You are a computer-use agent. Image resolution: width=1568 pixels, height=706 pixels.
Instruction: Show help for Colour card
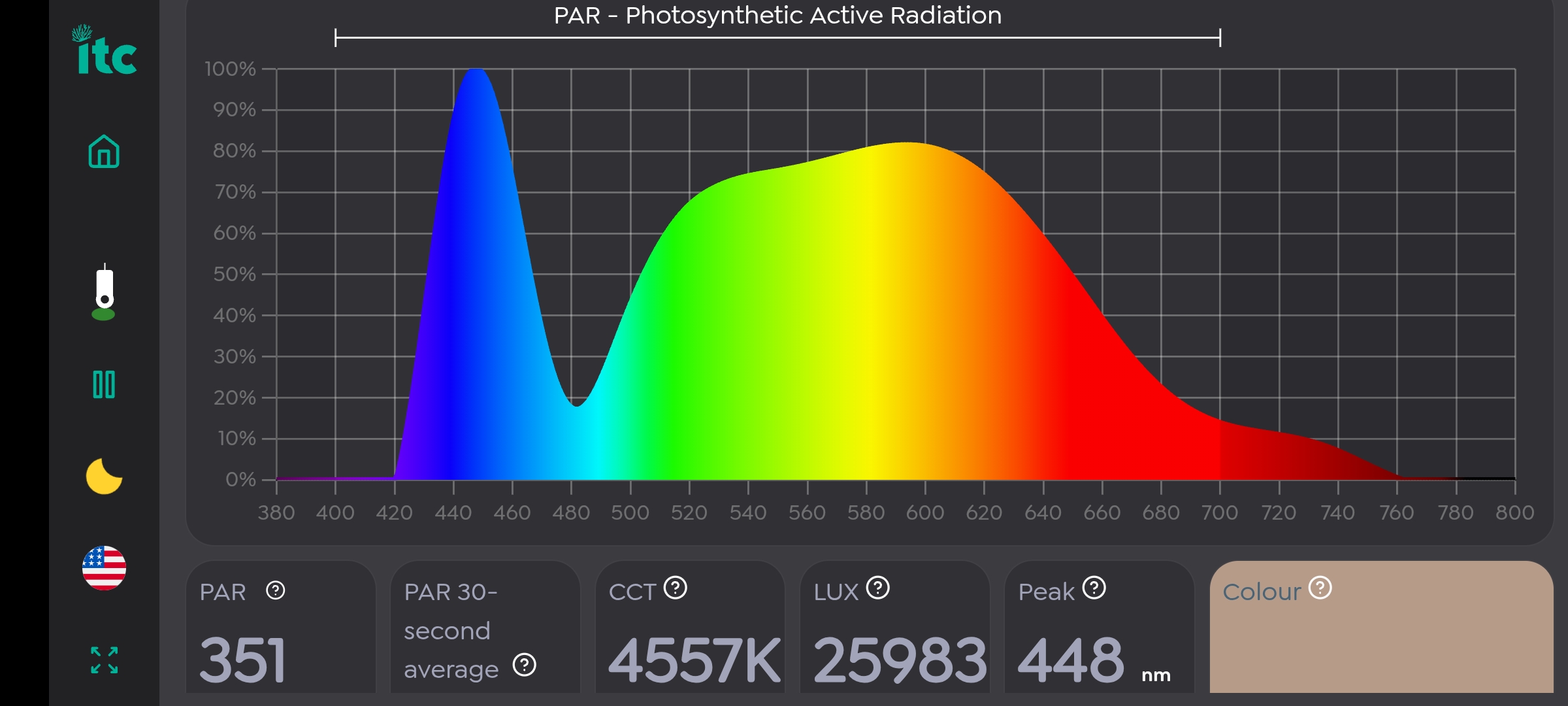pos(1320,588)
